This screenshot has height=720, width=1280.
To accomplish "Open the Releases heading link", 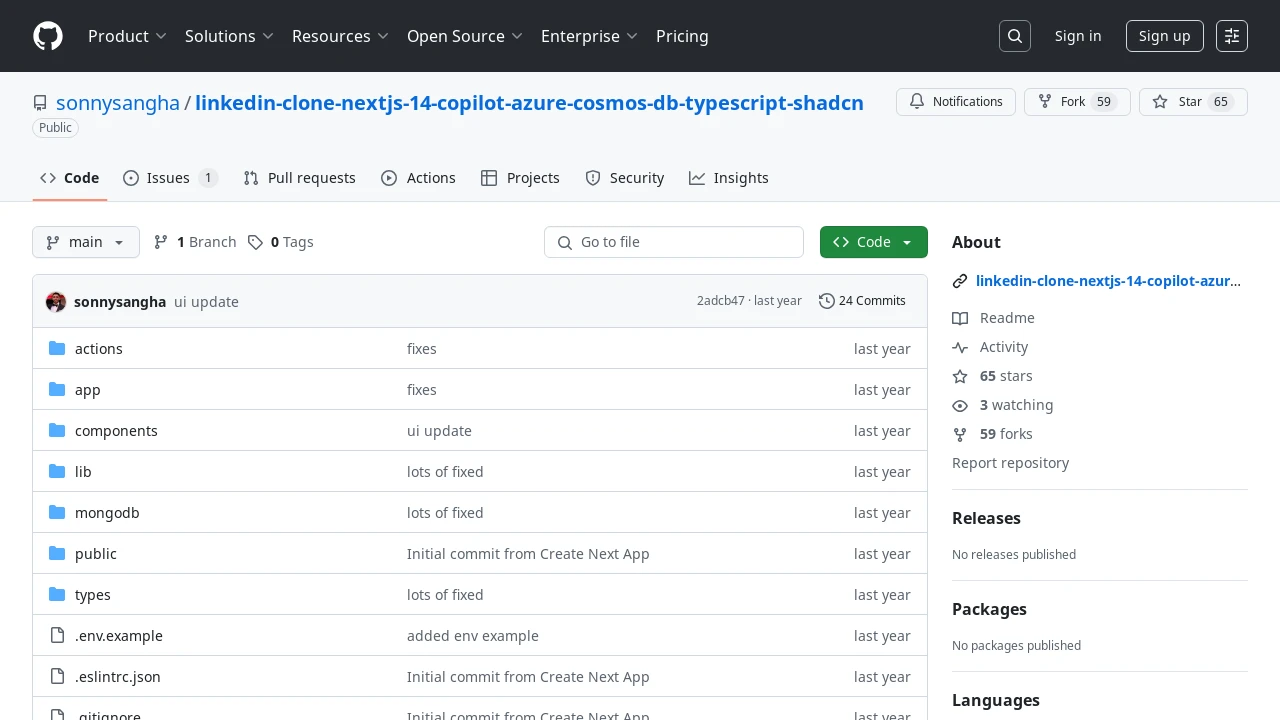I will [x=986, y=518].
